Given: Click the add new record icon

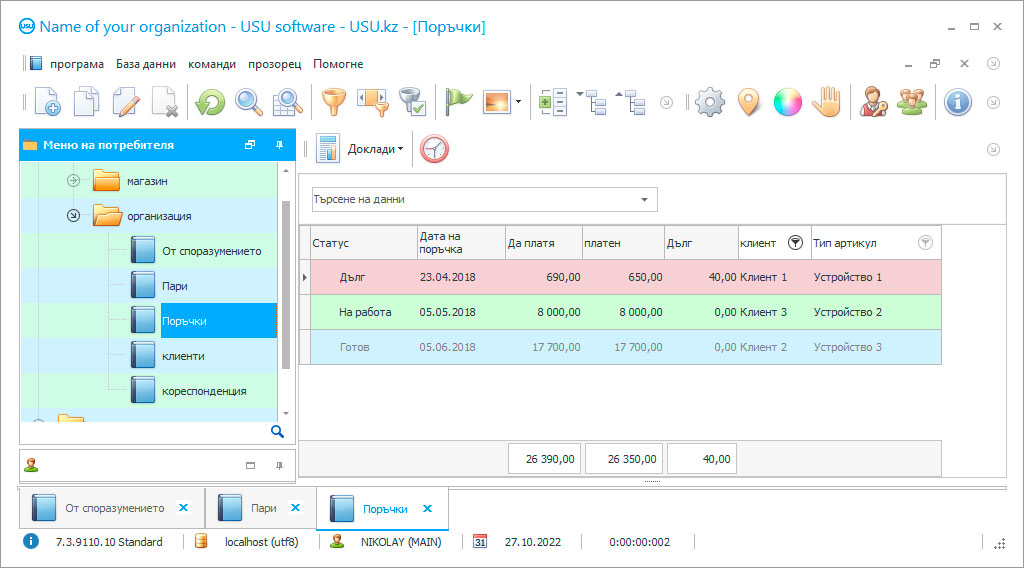Looking at the screenshot, I should point(47,102).
